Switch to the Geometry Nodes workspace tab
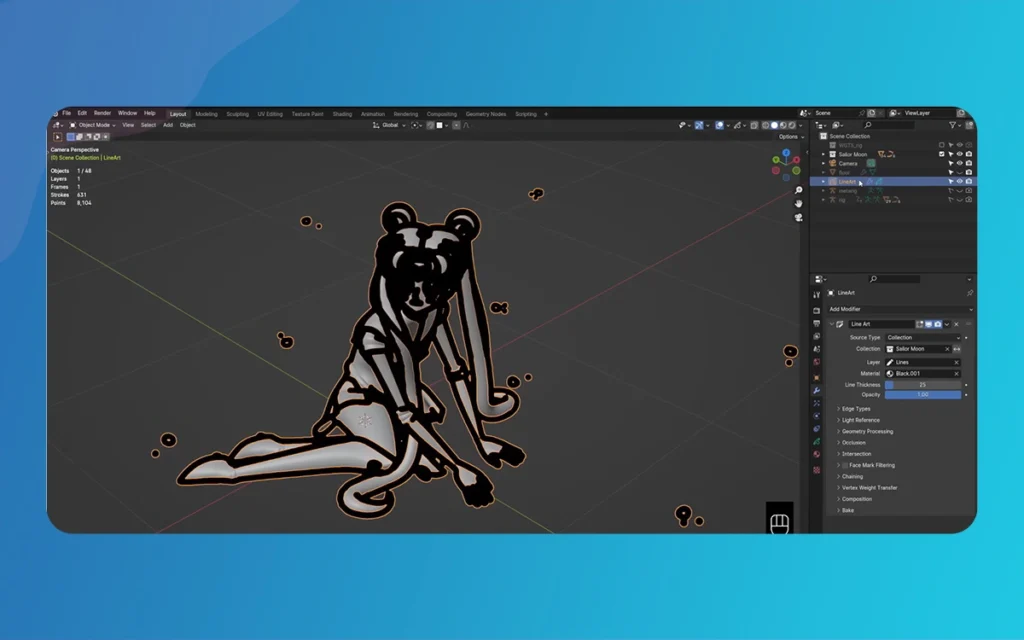This screenshot has height=640, width=1024. [x=486, y=114]
